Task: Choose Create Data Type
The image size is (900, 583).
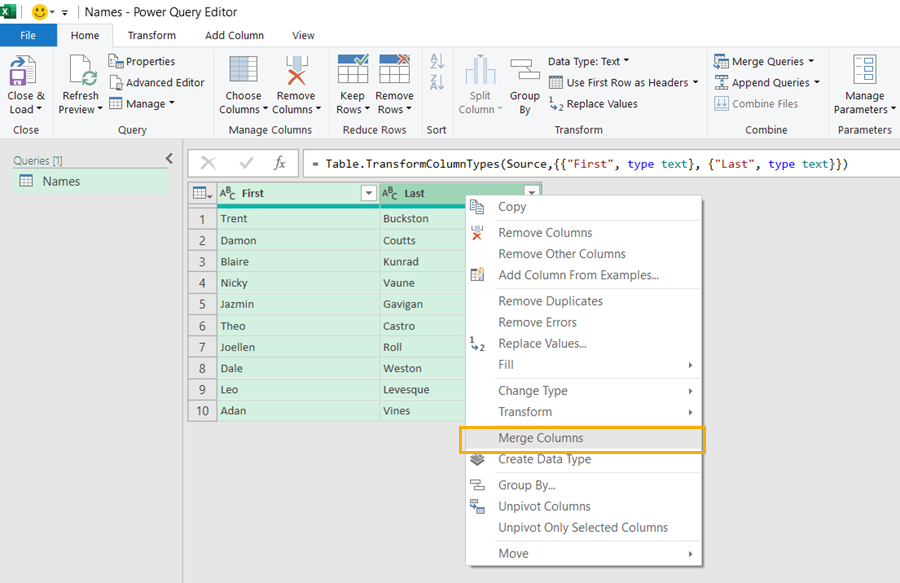Action: click(x=583, y=460)
